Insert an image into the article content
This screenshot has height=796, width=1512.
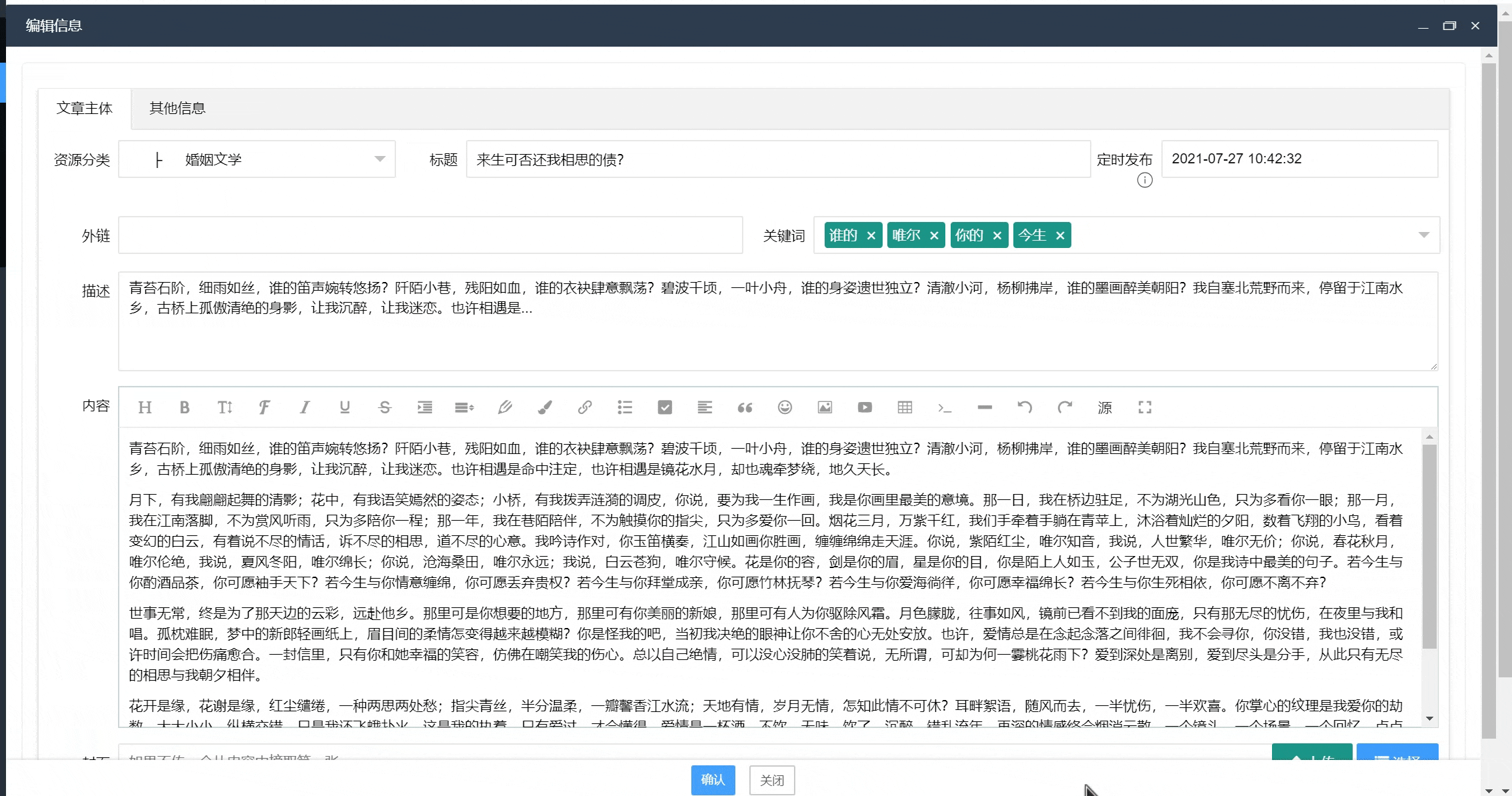tap(825, 407)
